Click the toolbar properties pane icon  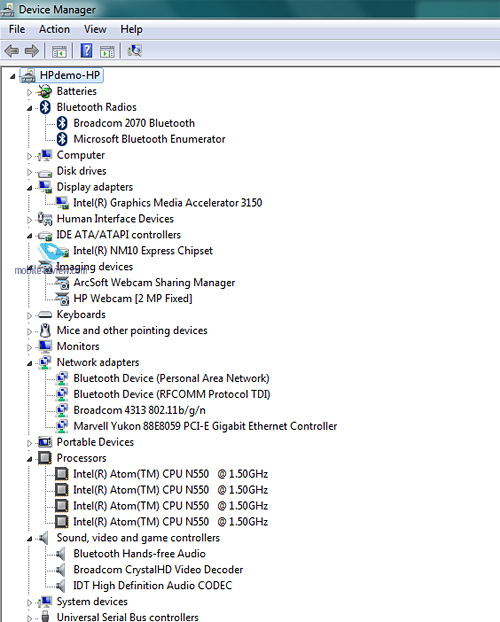point(108,51)
